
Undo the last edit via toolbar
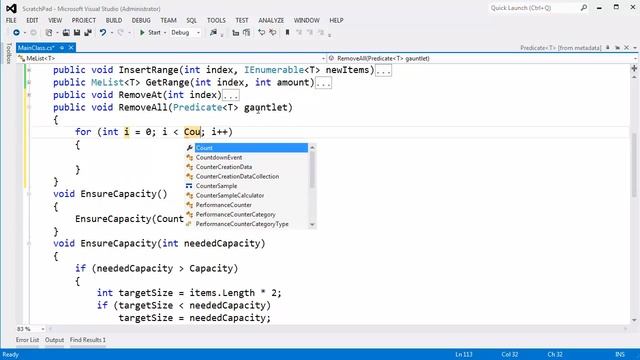[x=103, y=33]
